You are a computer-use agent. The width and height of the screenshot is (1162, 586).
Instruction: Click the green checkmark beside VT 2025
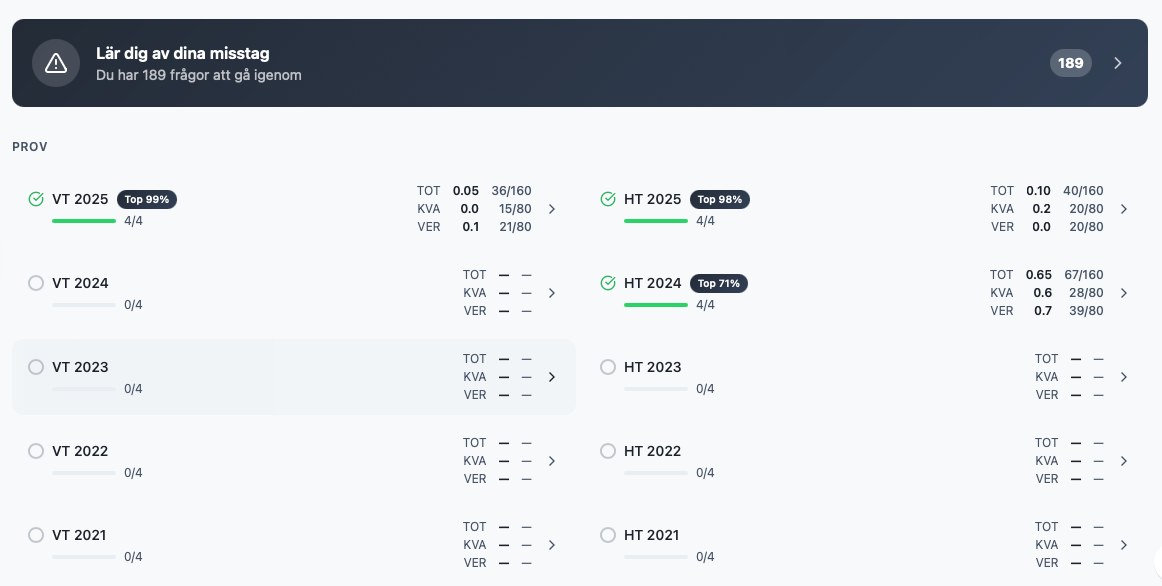[x=36, y=199]
